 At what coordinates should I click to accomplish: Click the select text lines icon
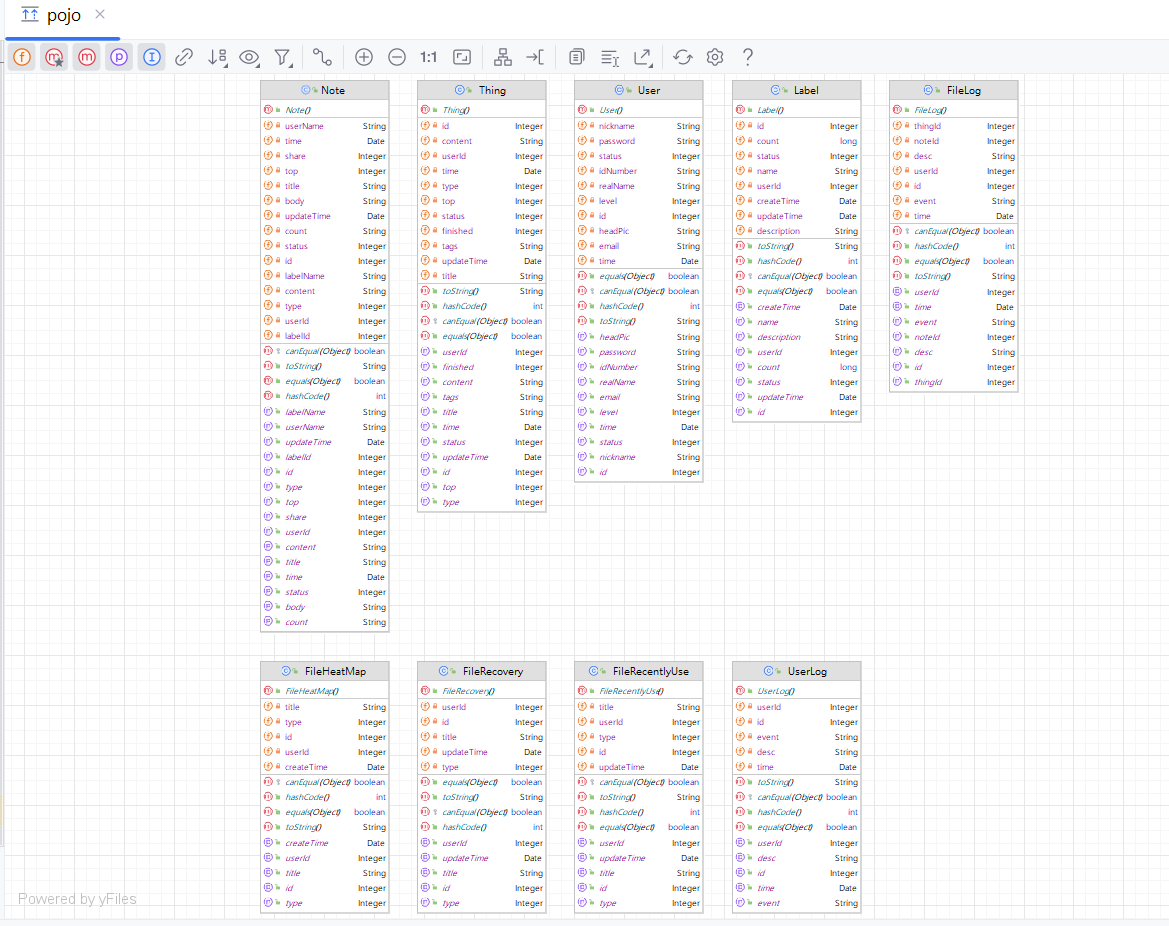(610, 57)
